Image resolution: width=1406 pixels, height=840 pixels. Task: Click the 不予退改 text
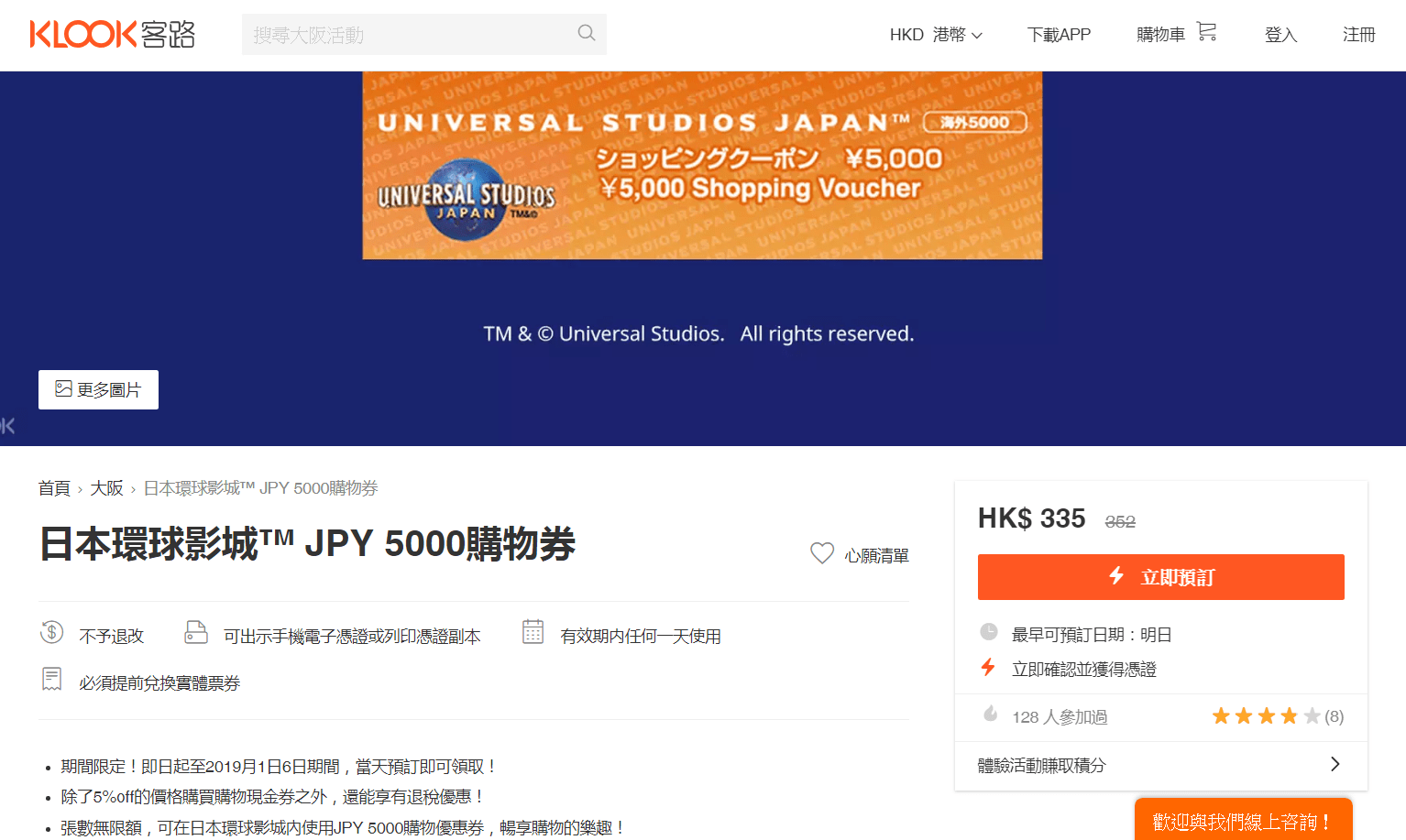(112, 637)
